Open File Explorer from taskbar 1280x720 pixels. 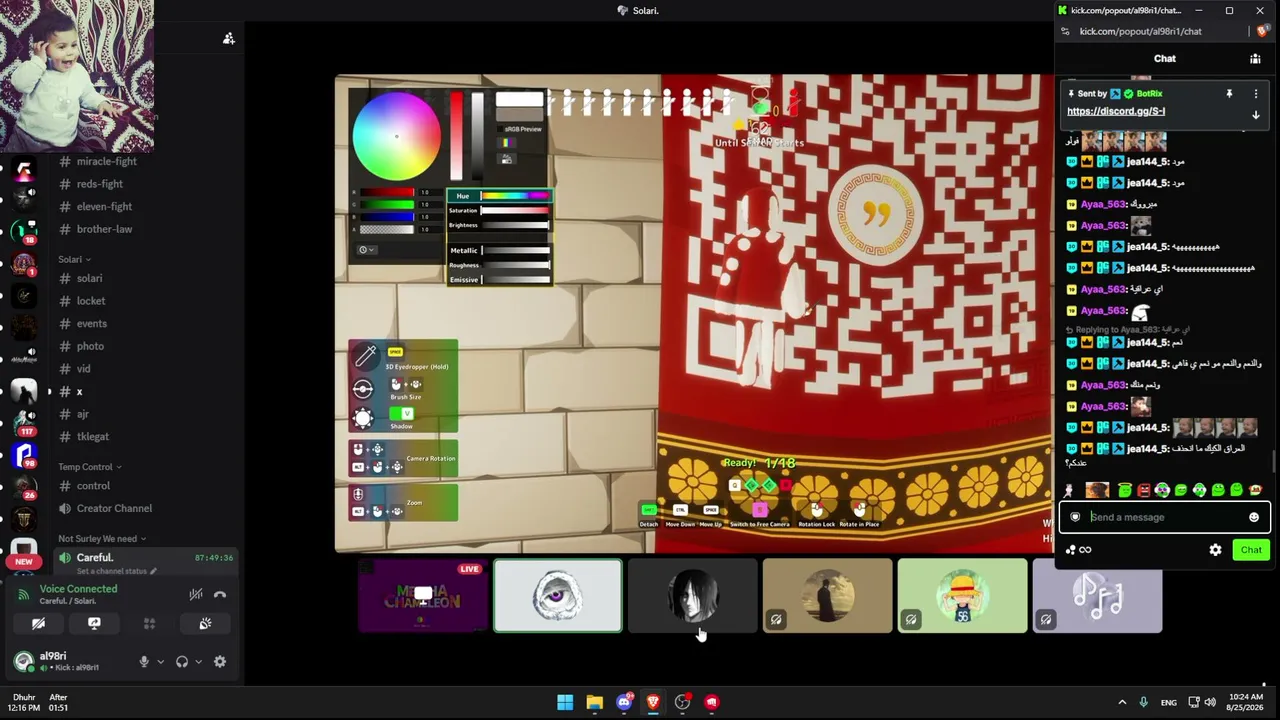594,702
